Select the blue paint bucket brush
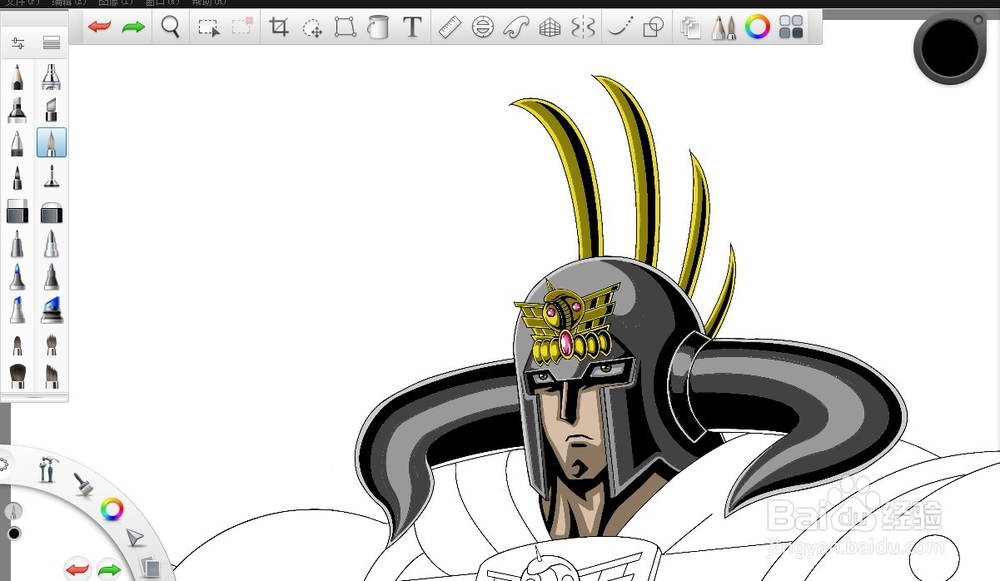Screen dimensions: 1000x581 [52, 310]
